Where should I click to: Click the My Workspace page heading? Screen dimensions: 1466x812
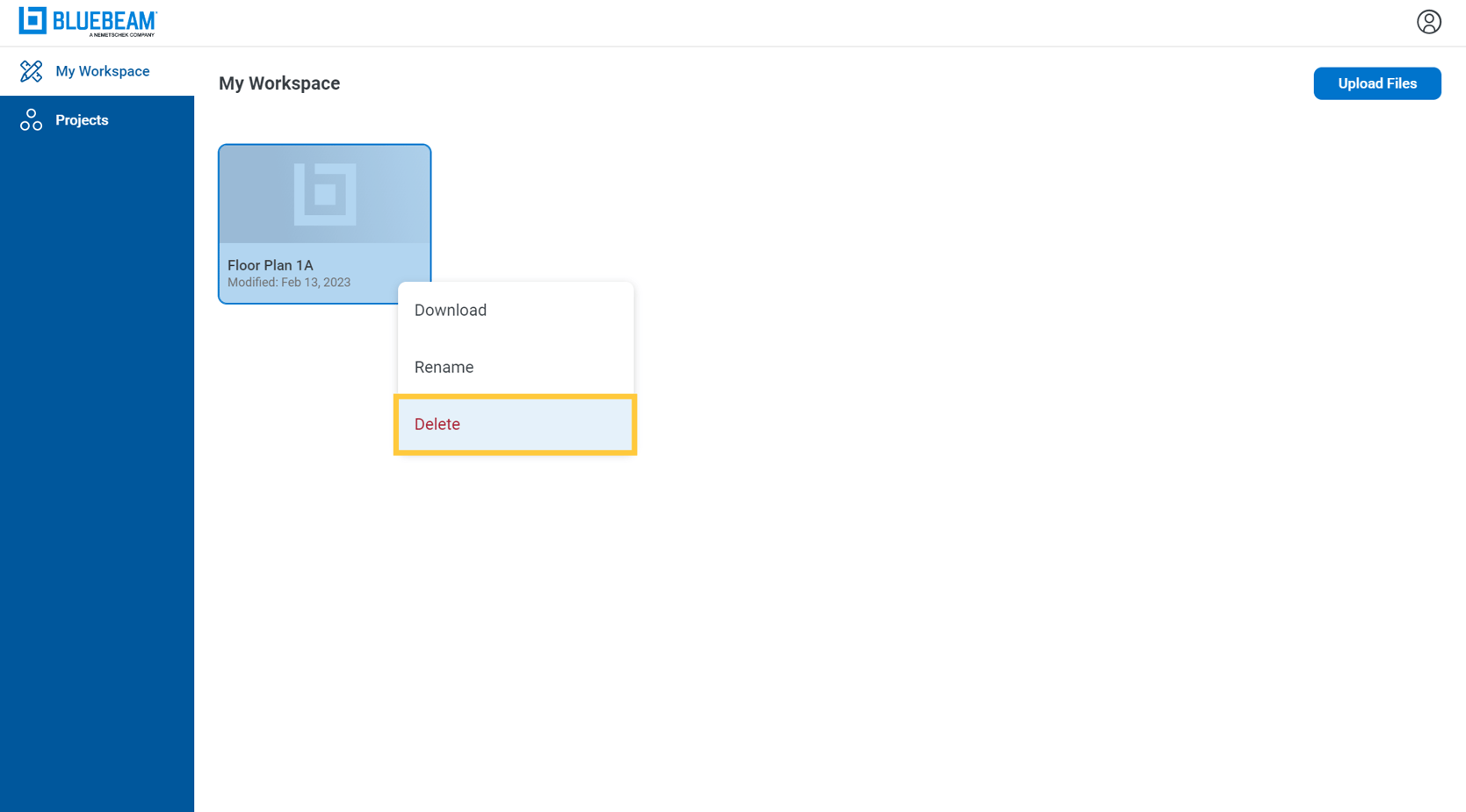pos(279,83)
